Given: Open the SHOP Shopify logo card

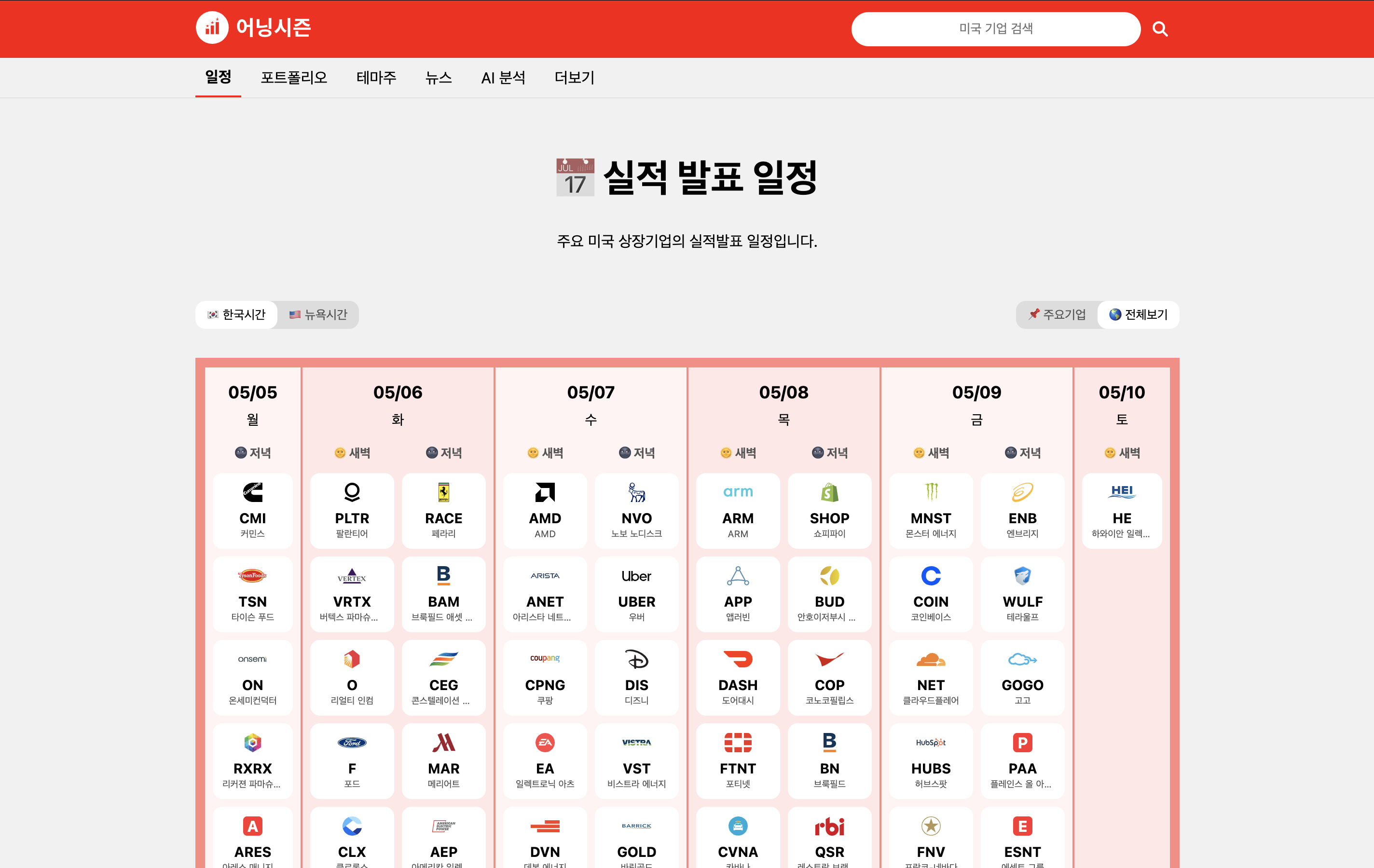Looking at the screenshot, I should pos(829,510).
